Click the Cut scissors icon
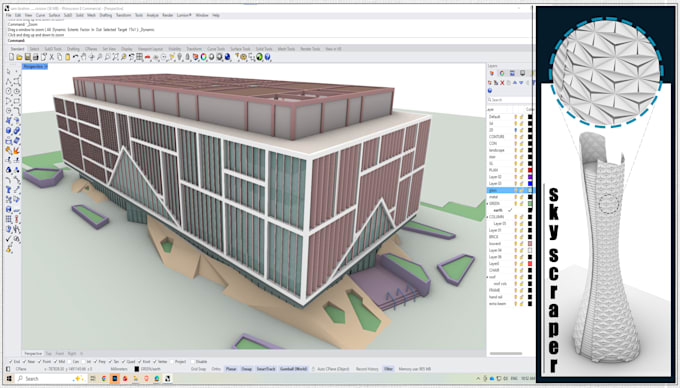Image resolution: width=680 pixels, height=388 pixels. pyautogui.click(x=51, y=57)
